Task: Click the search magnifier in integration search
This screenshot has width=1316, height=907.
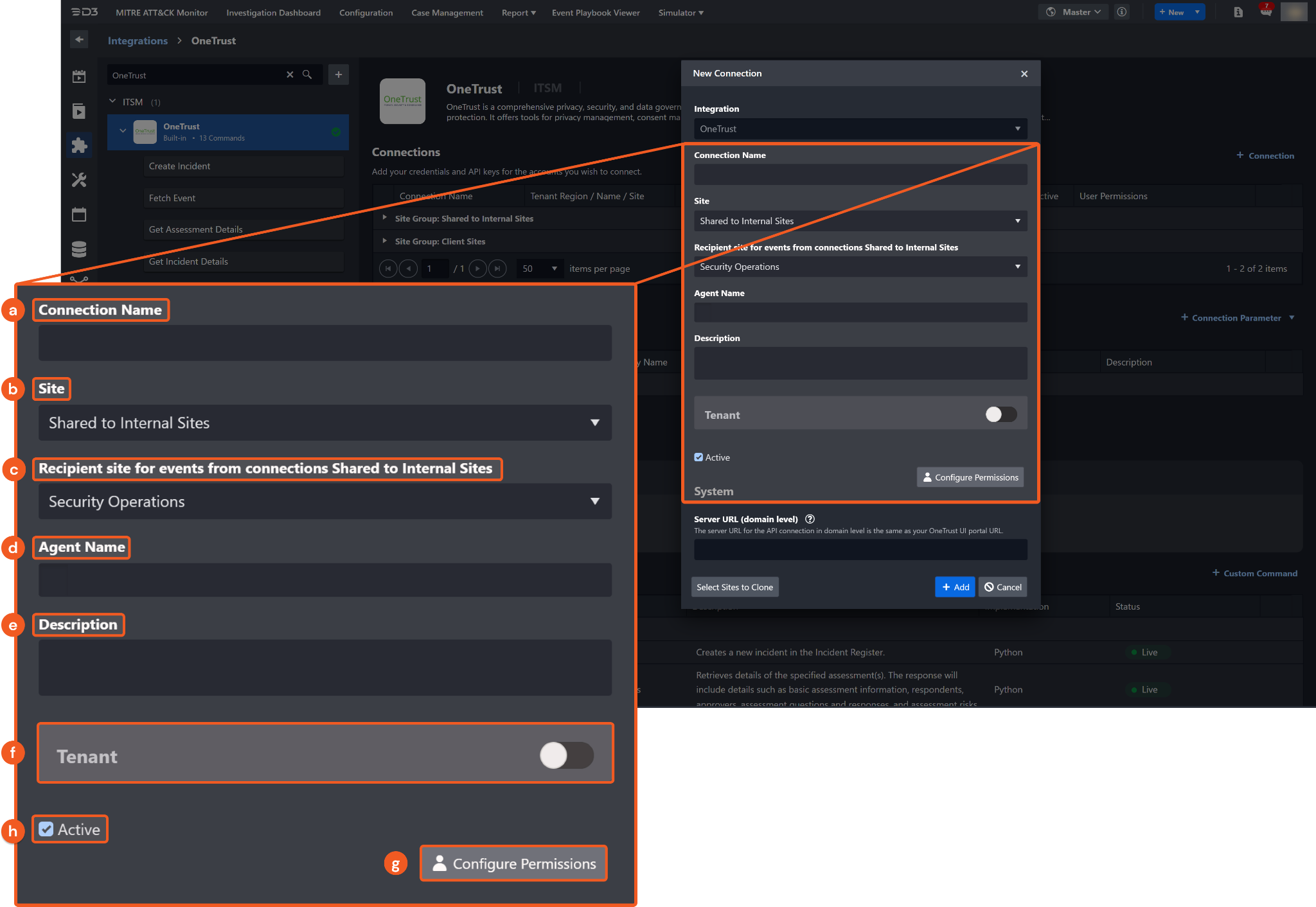Action: click(307, 75)
